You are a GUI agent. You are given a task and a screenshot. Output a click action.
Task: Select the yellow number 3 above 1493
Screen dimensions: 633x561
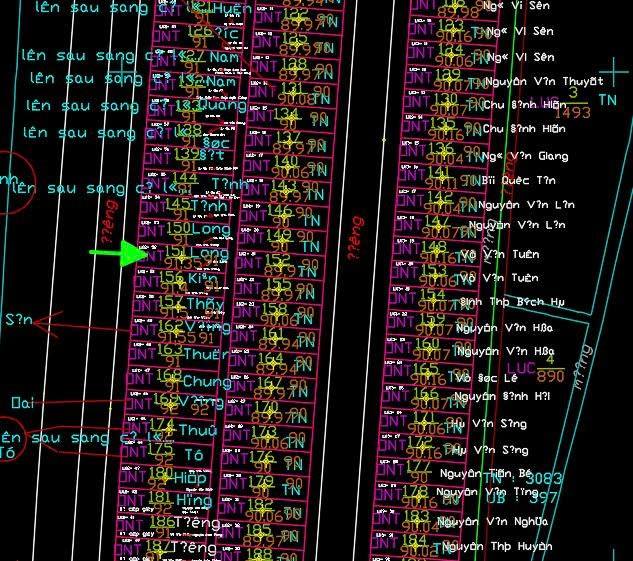point(573,93)
